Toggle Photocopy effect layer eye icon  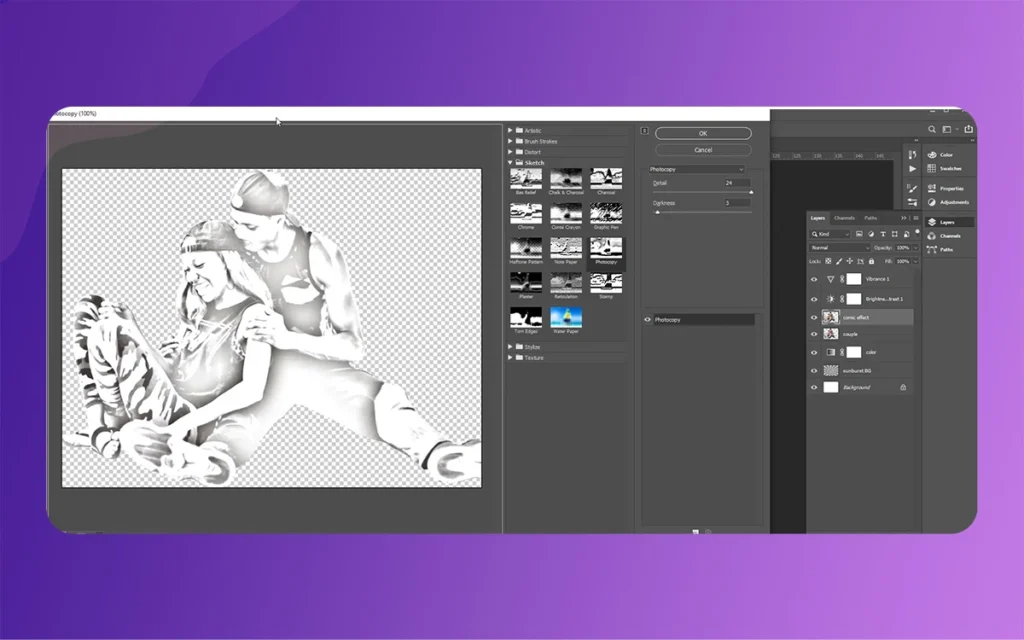(648, 320)
